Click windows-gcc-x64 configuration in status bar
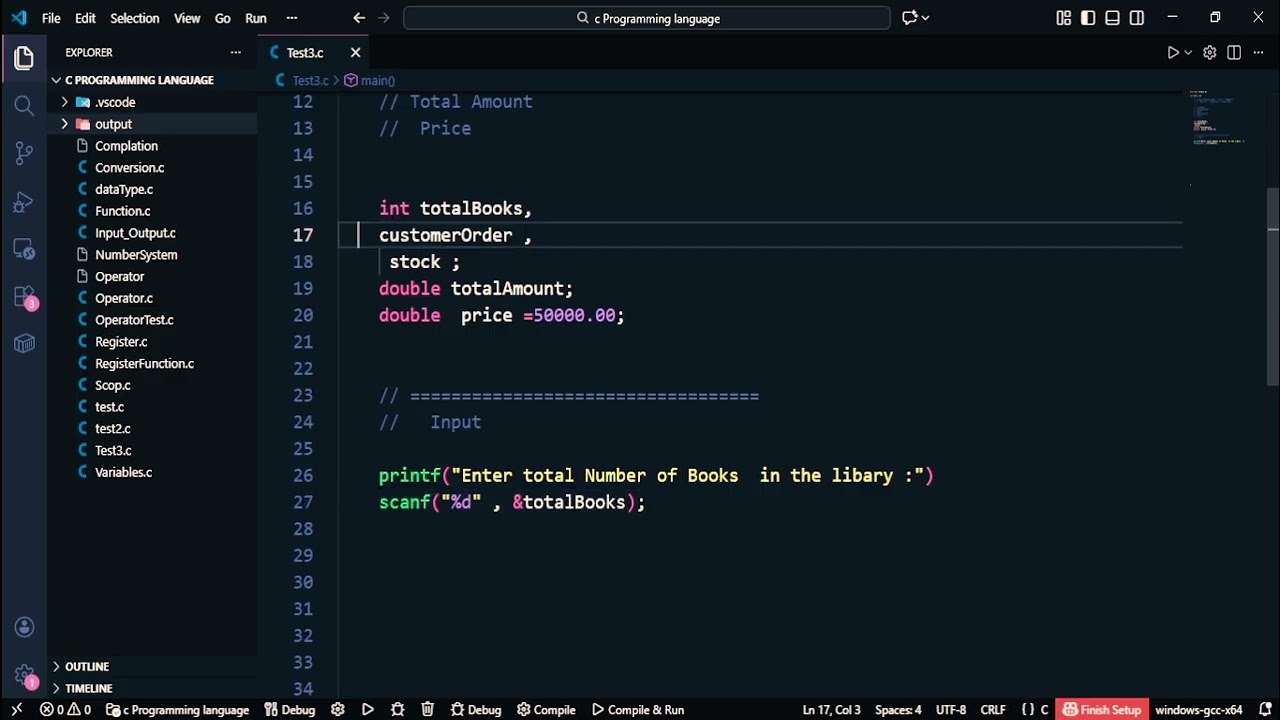1280x720 pixels. tap(1199, 710)
